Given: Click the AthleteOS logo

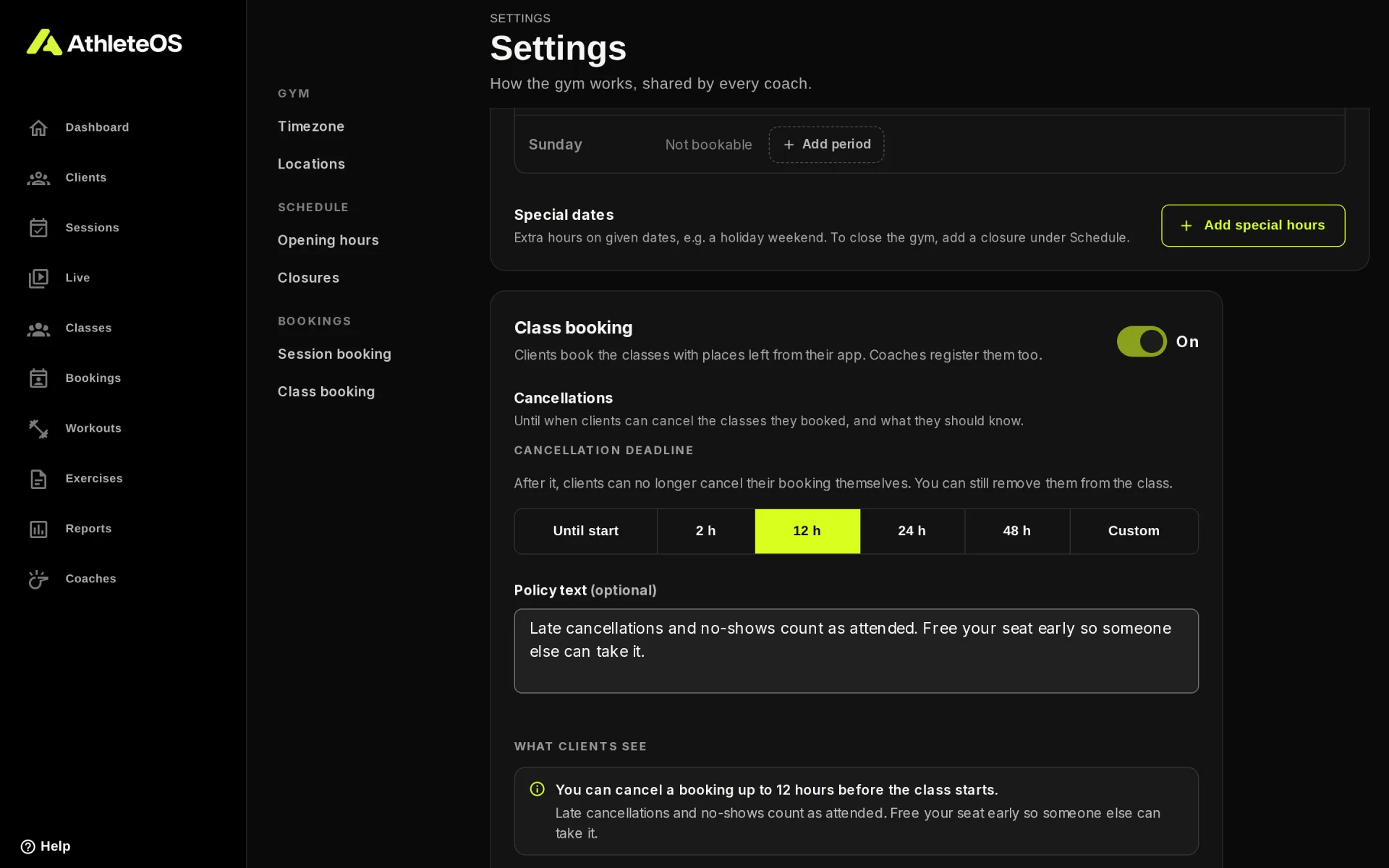Looking at the screenshot, I should coord(104,43).
